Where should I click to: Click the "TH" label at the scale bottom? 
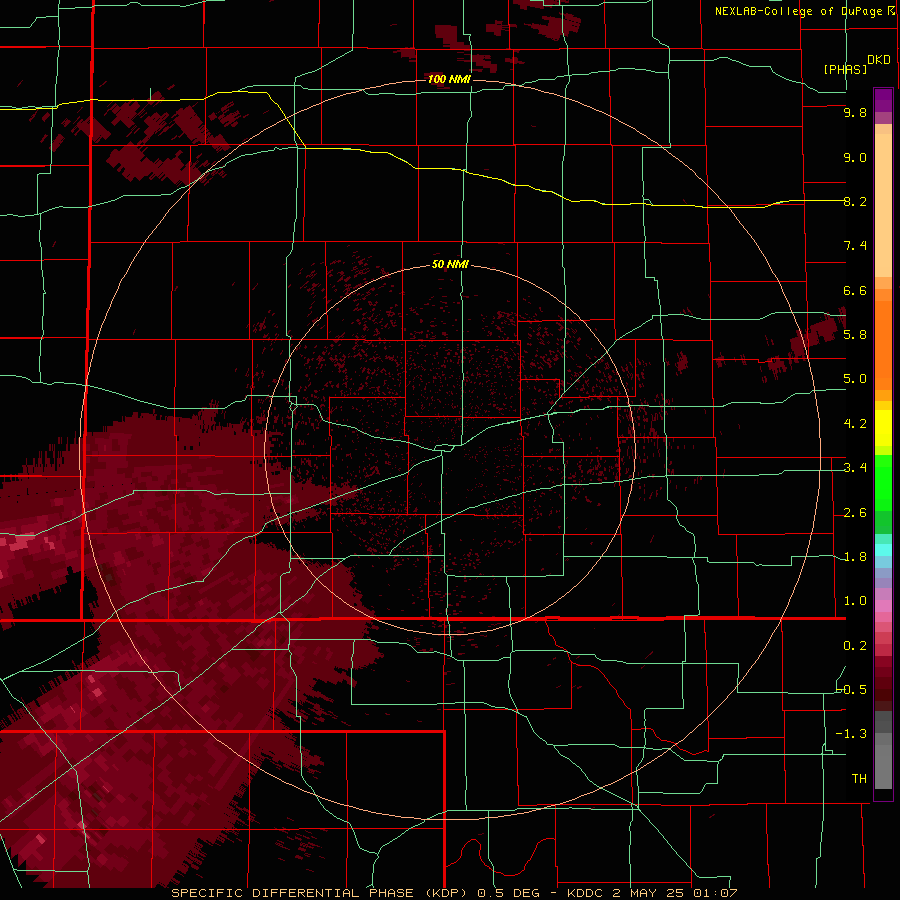point(859,779)
